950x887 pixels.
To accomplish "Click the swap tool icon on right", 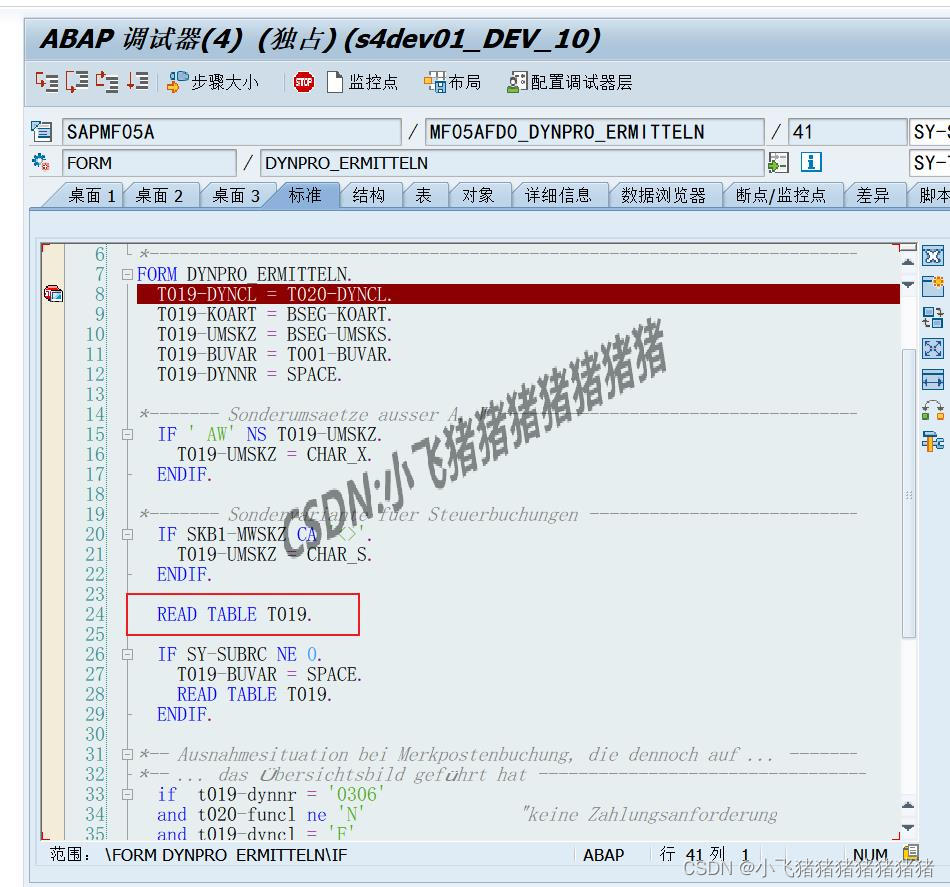I will click(x=933, y=317).
